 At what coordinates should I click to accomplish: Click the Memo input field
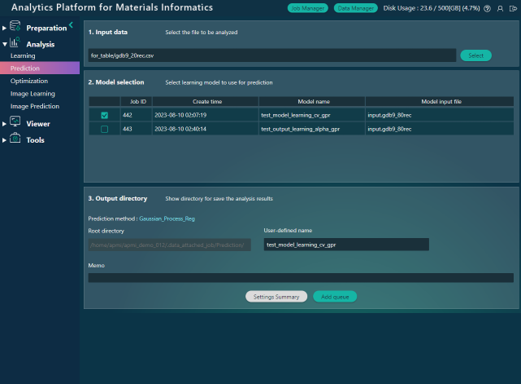(x=301, y=278)
